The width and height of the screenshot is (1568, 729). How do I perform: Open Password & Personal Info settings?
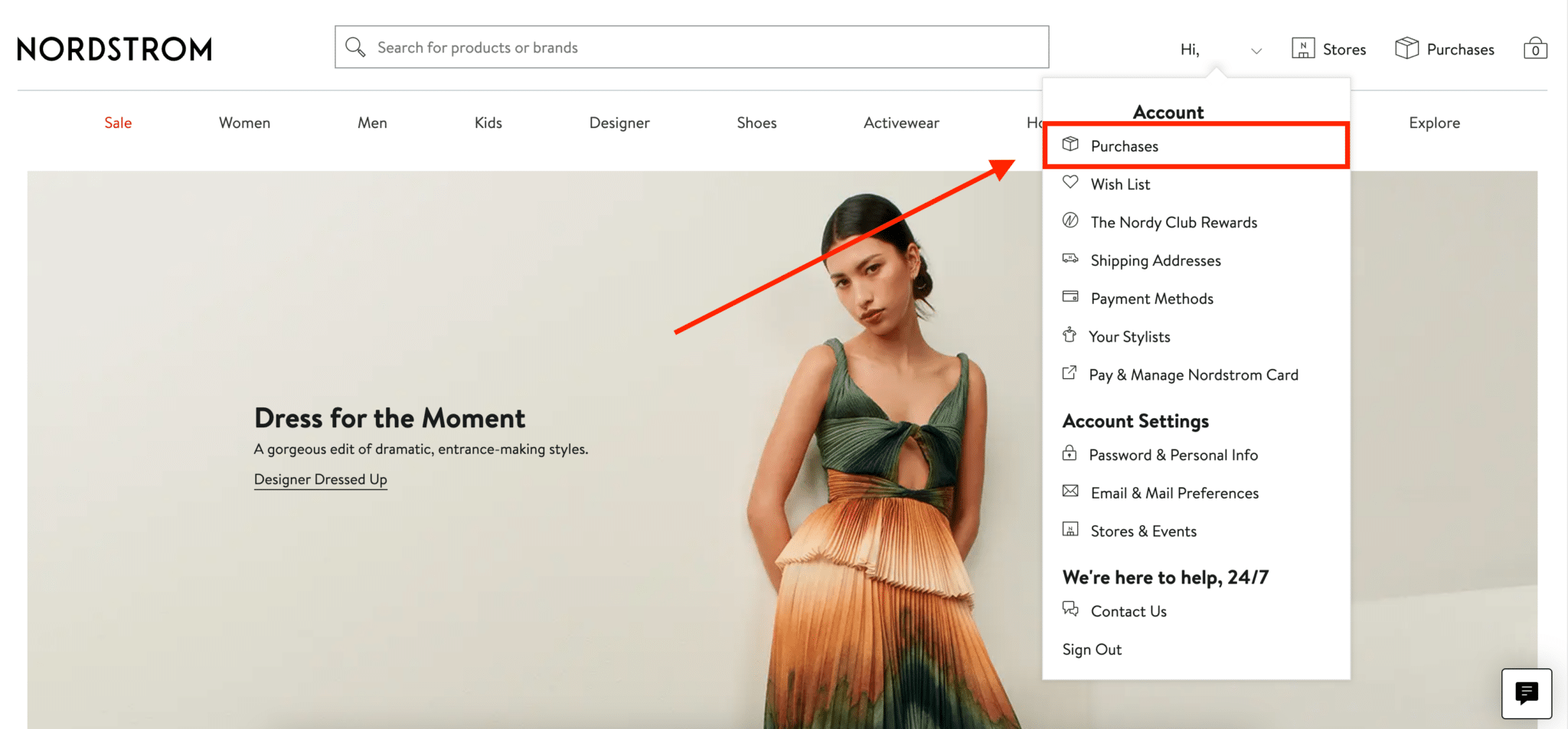1173,455
